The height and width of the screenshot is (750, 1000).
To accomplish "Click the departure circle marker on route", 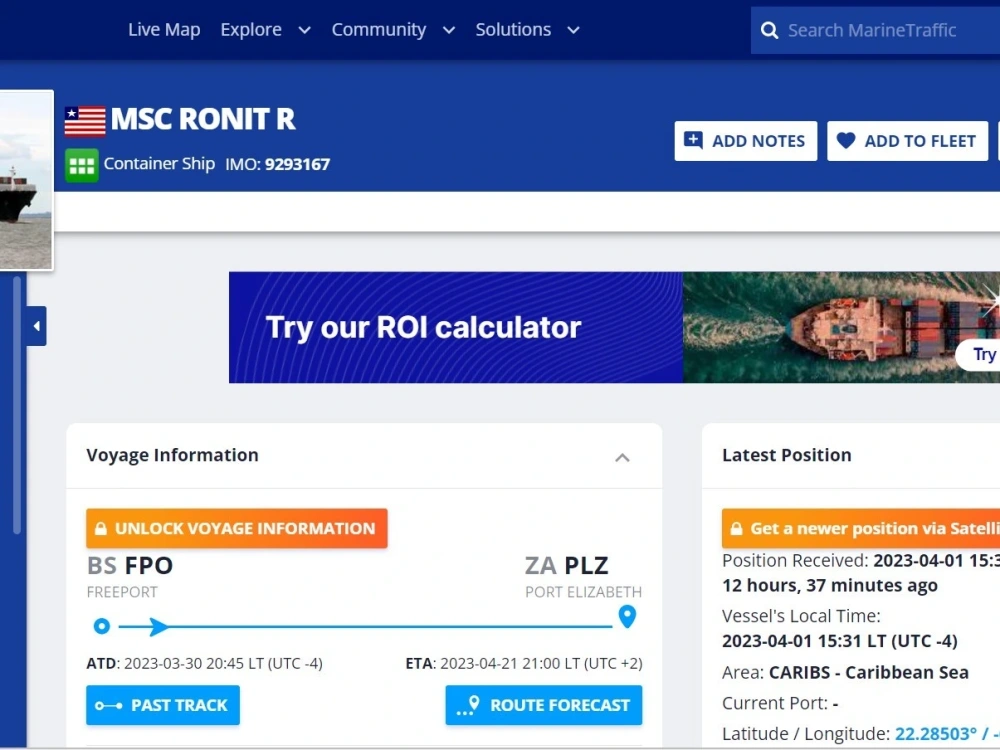I will pyautogui.click(x=101, y=626).
